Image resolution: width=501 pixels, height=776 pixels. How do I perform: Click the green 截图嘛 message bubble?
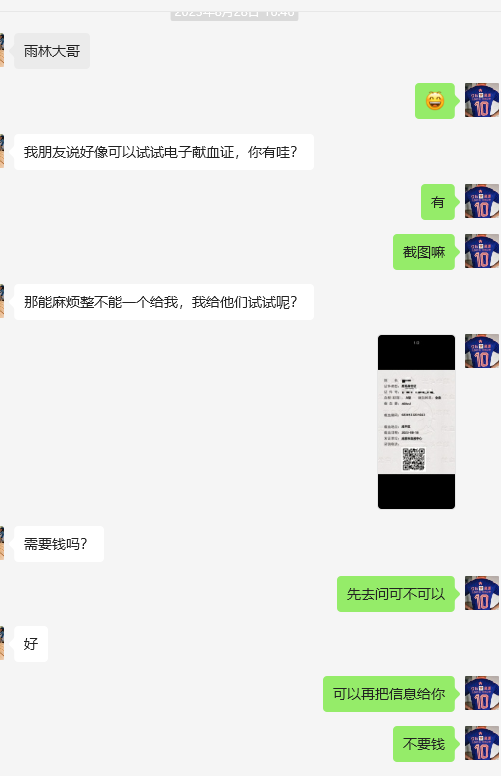(x=424, y=252)
